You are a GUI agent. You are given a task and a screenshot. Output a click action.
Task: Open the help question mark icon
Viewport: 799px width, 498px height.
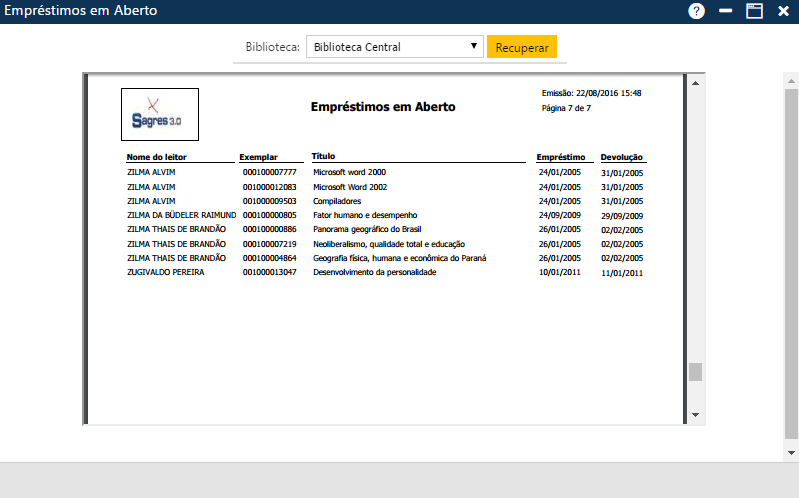pos(696,11)
